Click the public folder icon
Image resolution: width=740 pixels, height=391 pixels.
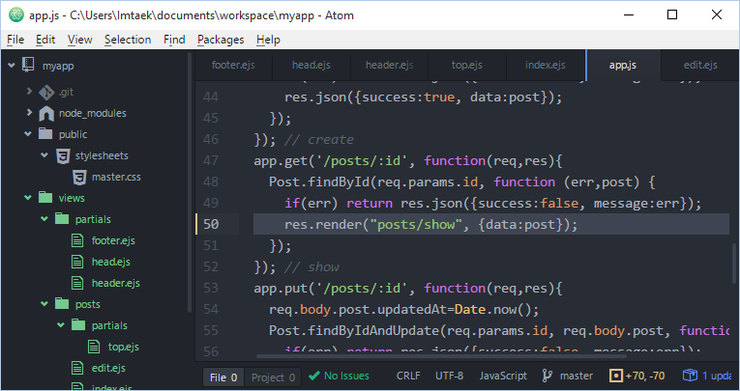pyautogui.click(x=45, y=134)
